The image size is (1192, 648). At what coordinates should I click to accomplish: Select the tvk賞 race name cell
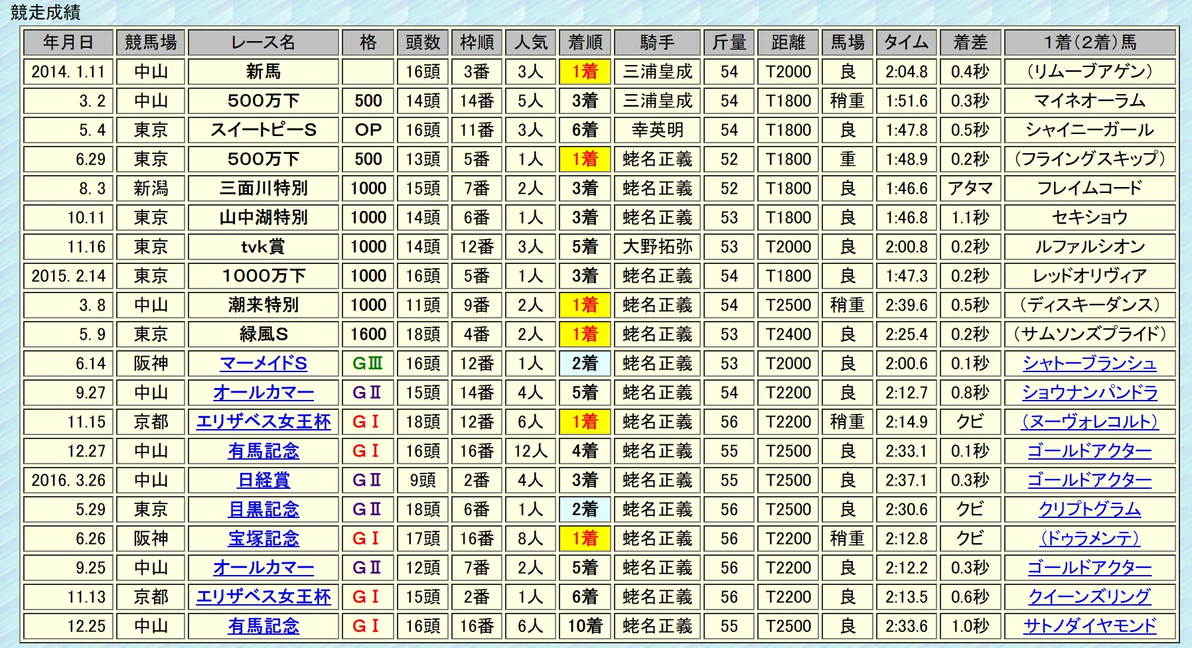click(x=263, y=247)
